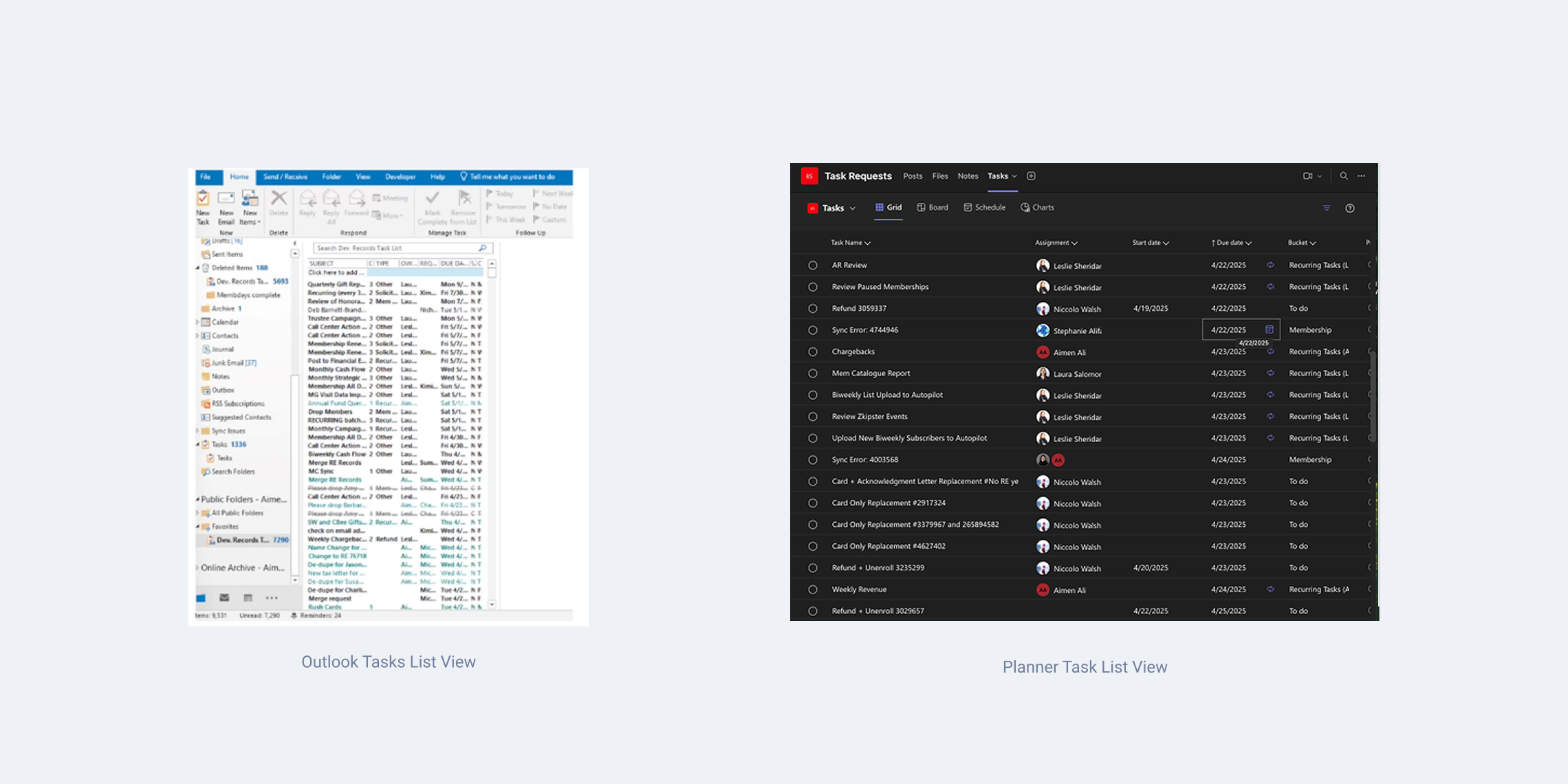Switch to Board view in Planner
Viewport: 1568px width, 784px height.
[x=933, y=208]
